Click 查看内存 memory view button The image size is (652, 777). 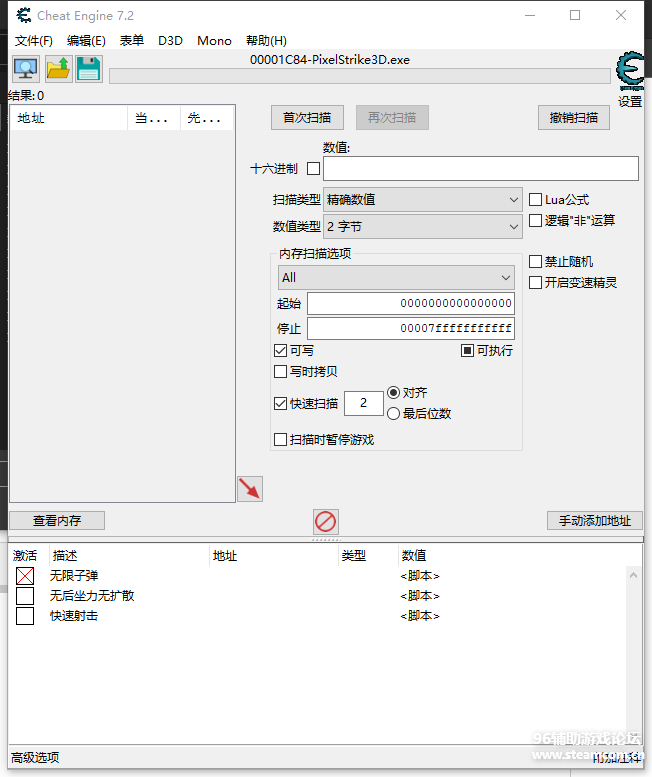(57, 521)
